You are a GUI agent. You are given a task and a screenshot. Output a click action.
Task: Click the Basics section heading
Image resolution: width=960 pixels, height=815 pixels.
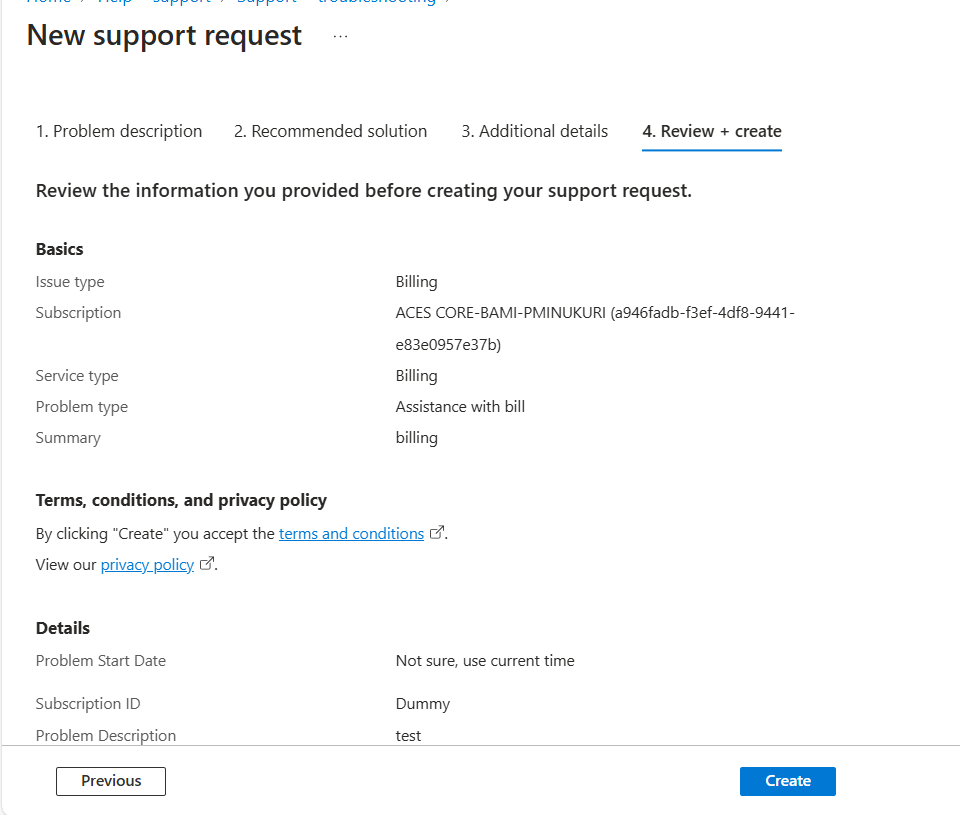pyautogui.click(x=59, y=249)
